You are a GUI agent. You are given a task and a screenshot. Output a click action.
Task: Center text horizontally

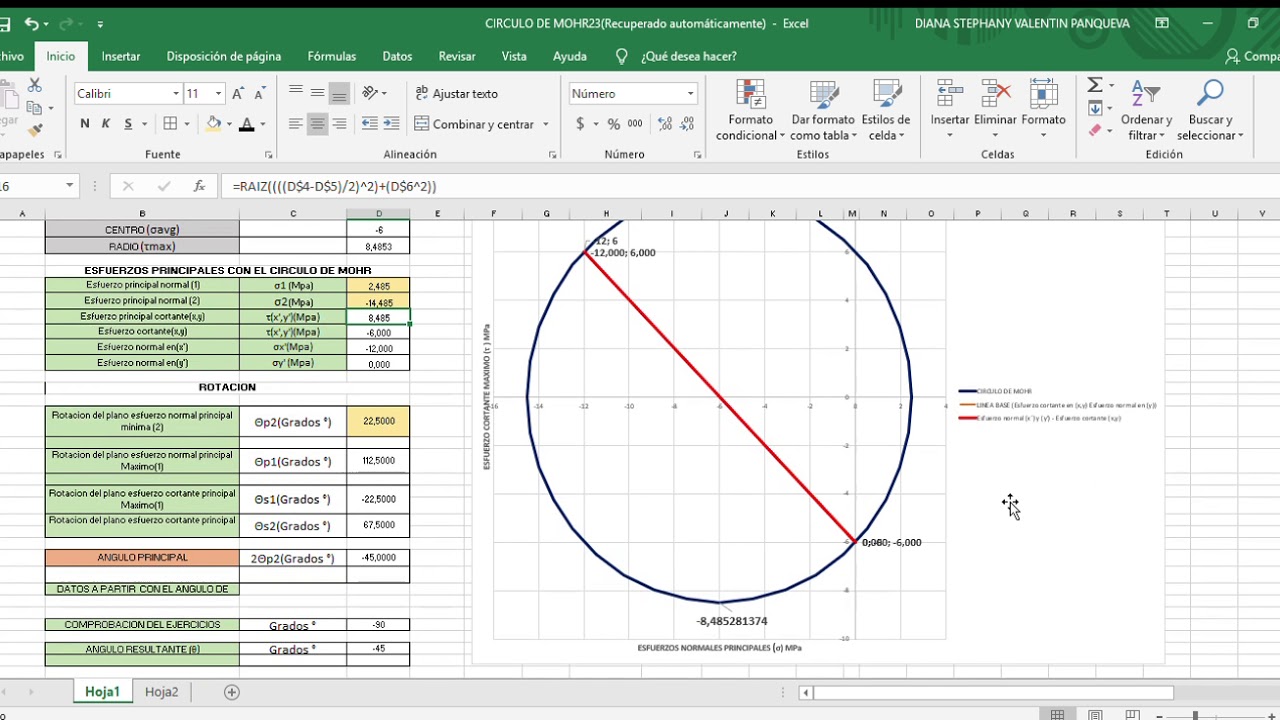pyautogui.click(x=317, y=124)
